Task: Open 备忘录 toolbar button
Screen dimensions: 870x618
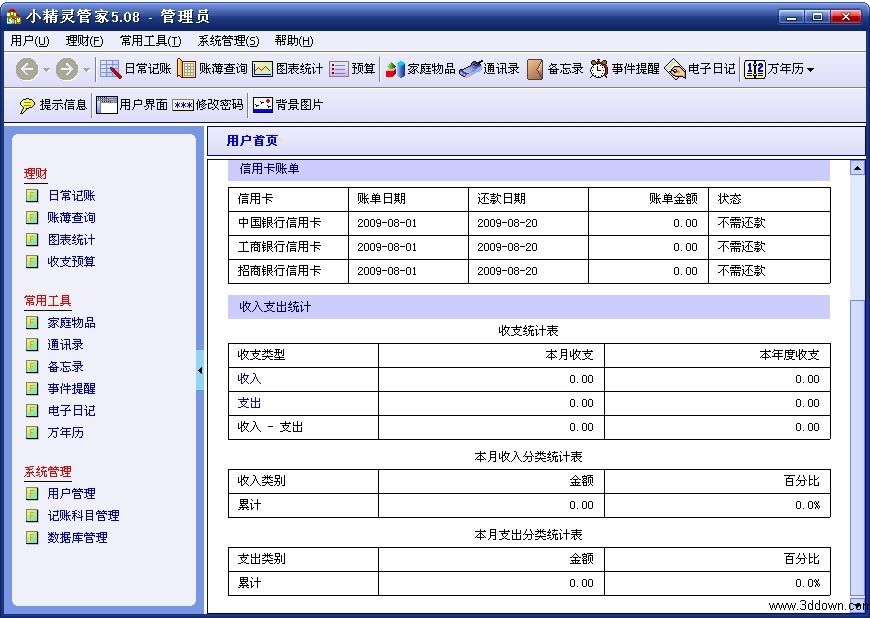Action: (555, 69)
